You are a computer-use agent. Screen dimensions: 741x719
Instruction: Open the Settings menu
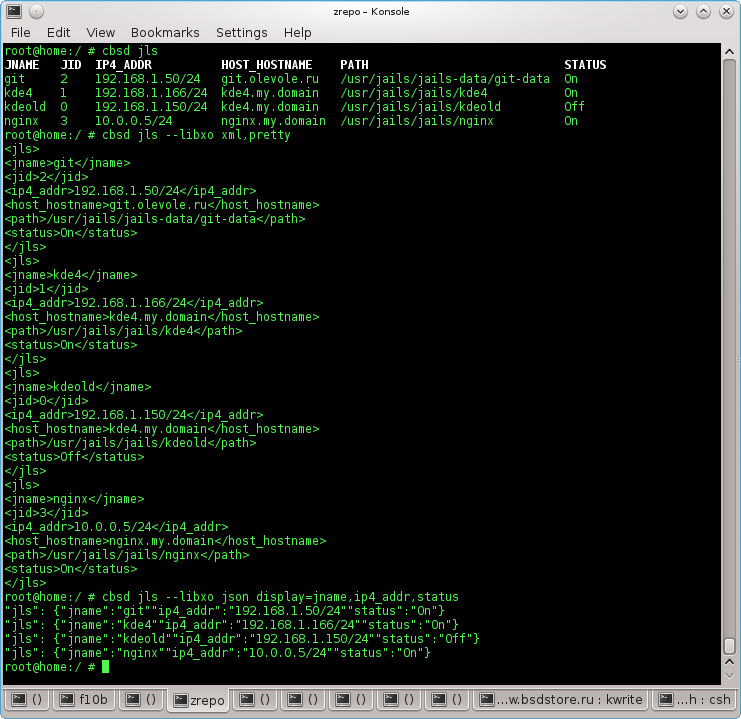coord(241,33)
